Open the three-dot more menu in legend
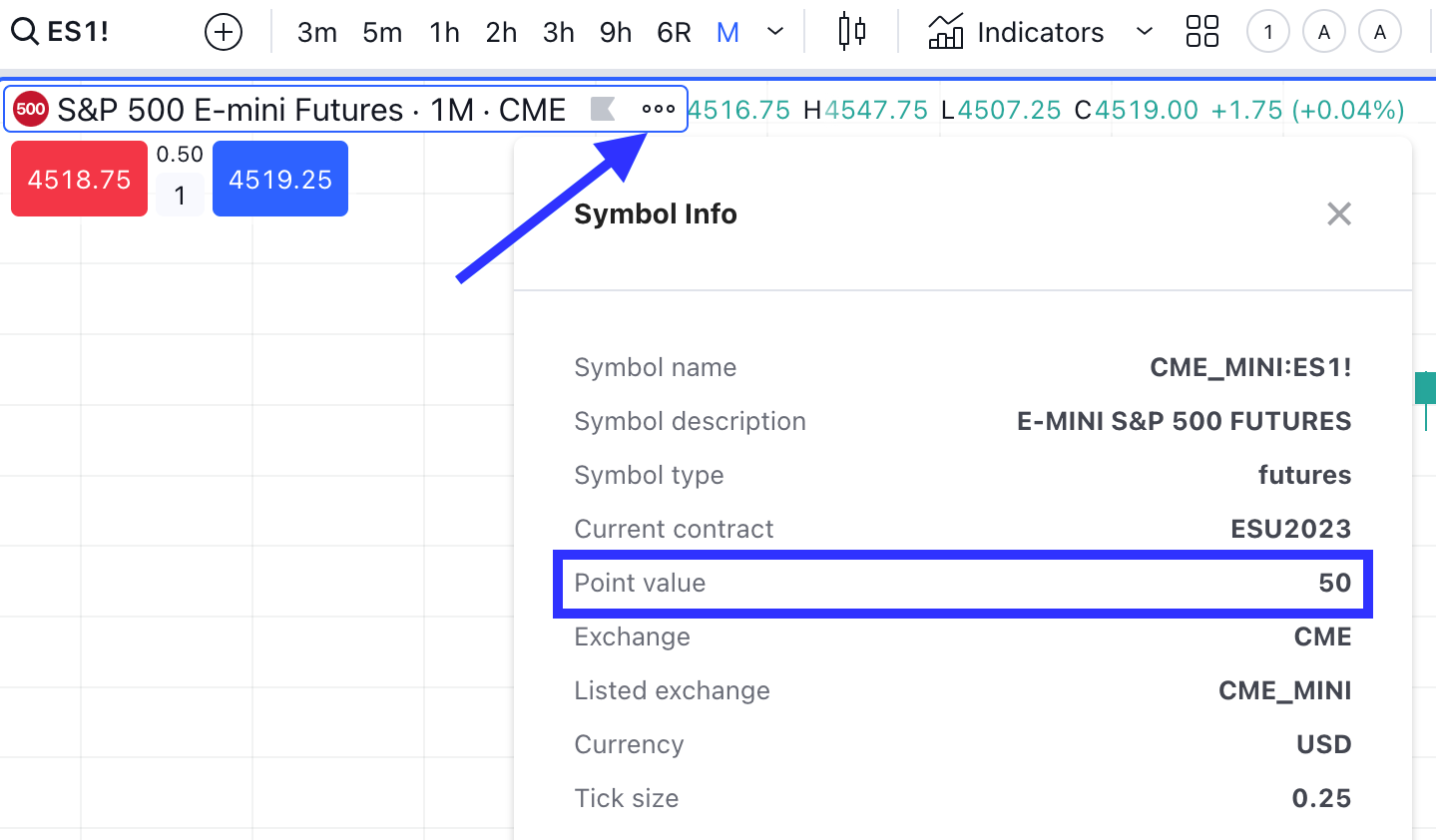Screen dimensions: 1436x840 [659, 109]
